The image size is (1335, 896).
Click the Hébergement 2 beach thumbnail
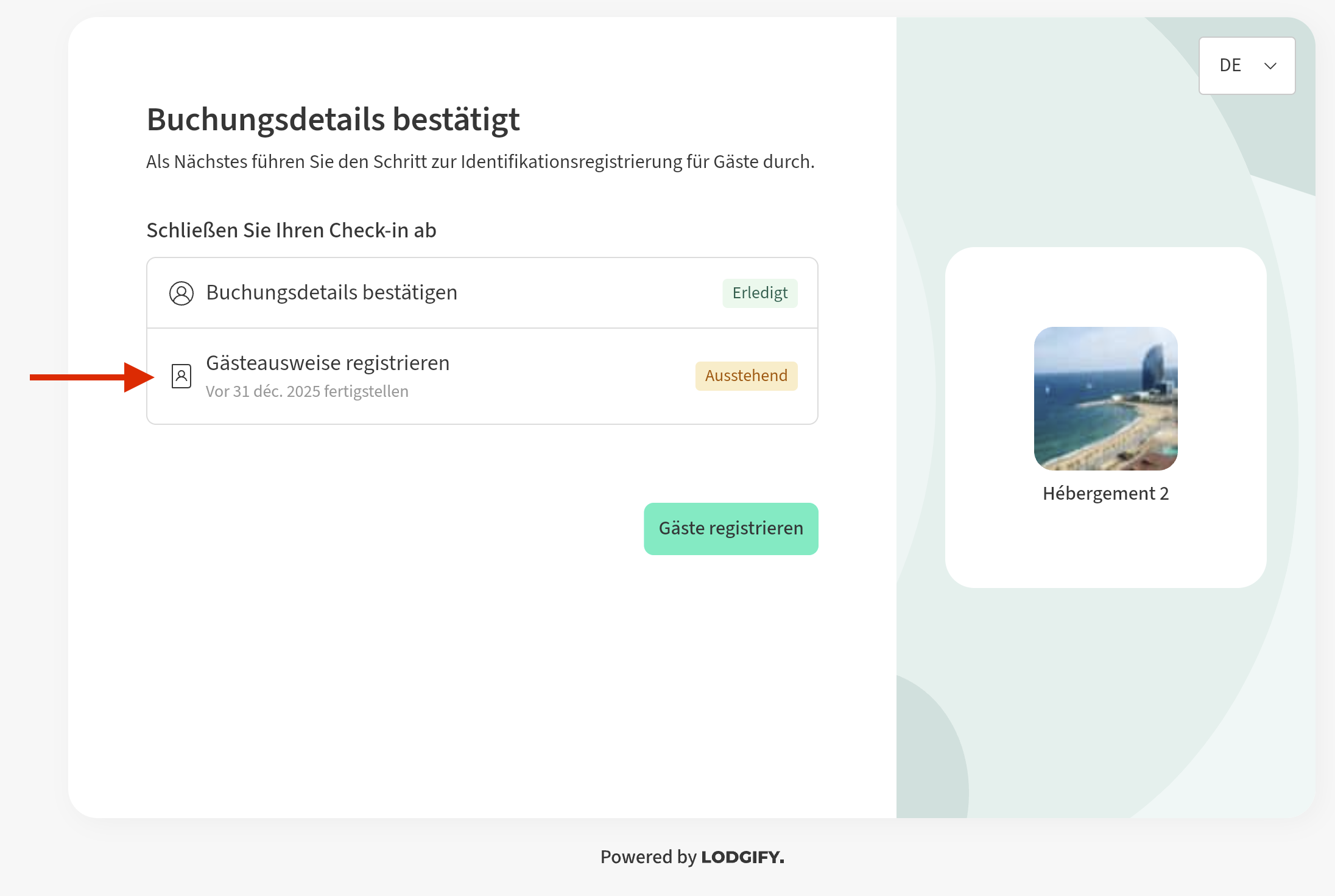(1105, 399)
